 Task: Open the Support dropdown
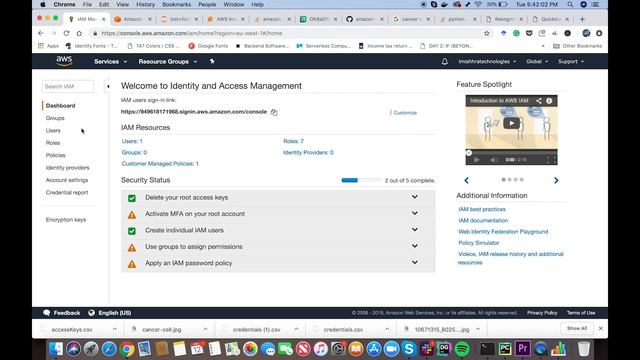[x=571, y=62]
